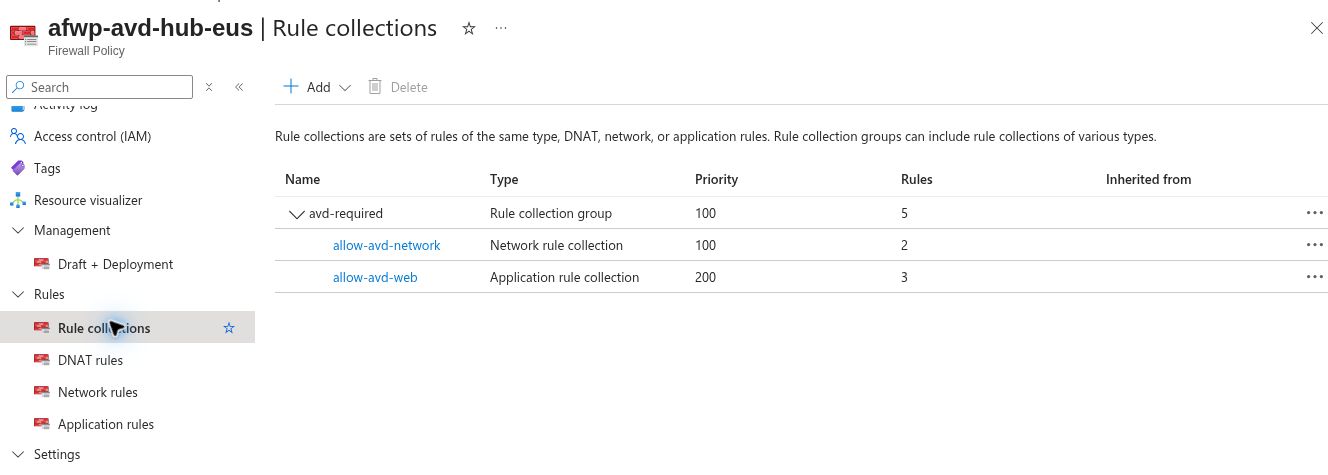Image resolution: width=1328 pixels, height=475 pixels.
Task: Toggle favorite star on Rule collections item
Action: (x=229, y=328)
